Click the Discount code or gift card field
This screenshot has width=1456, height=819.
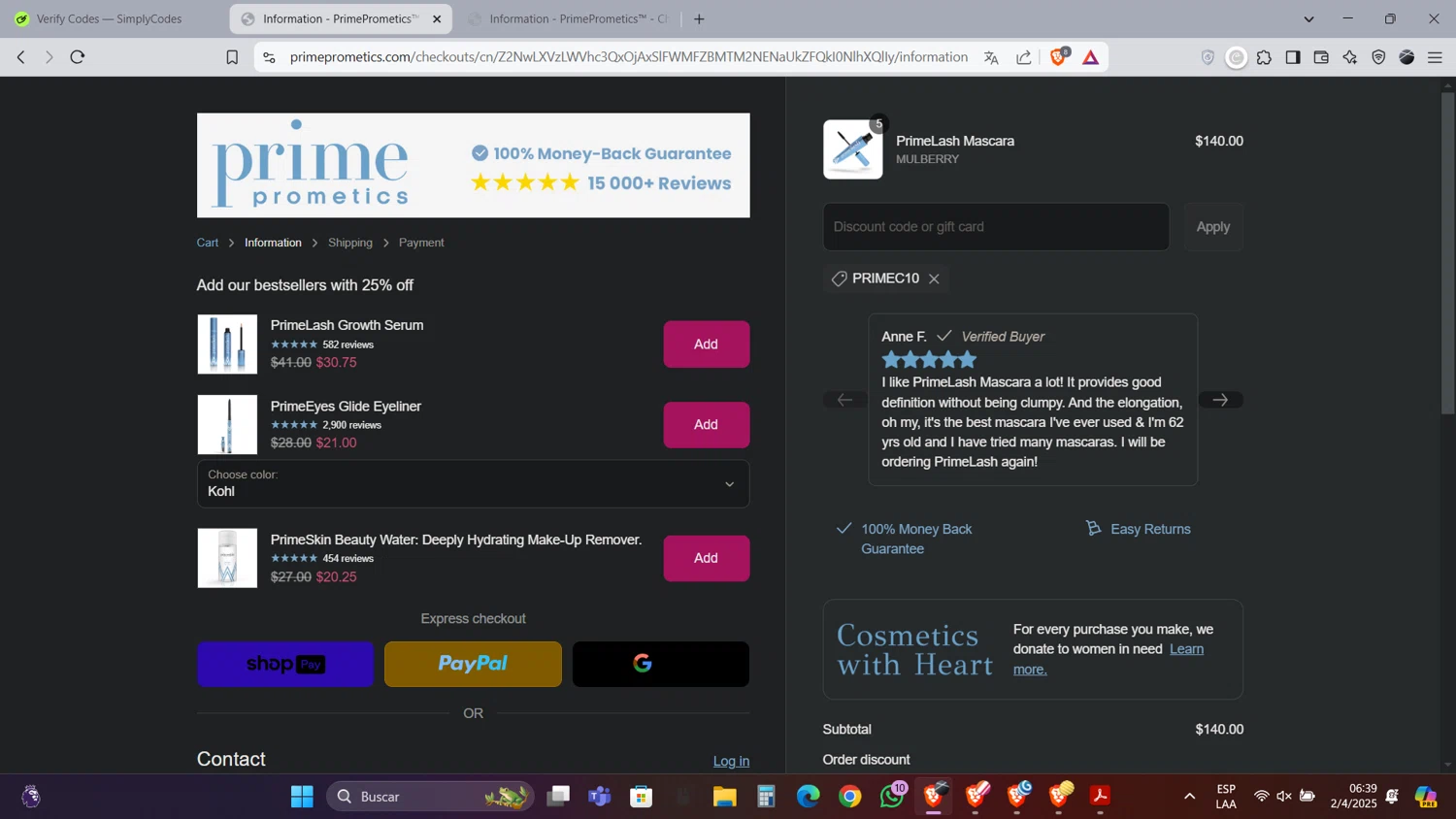pyautogui.click(x=996, y=227)
